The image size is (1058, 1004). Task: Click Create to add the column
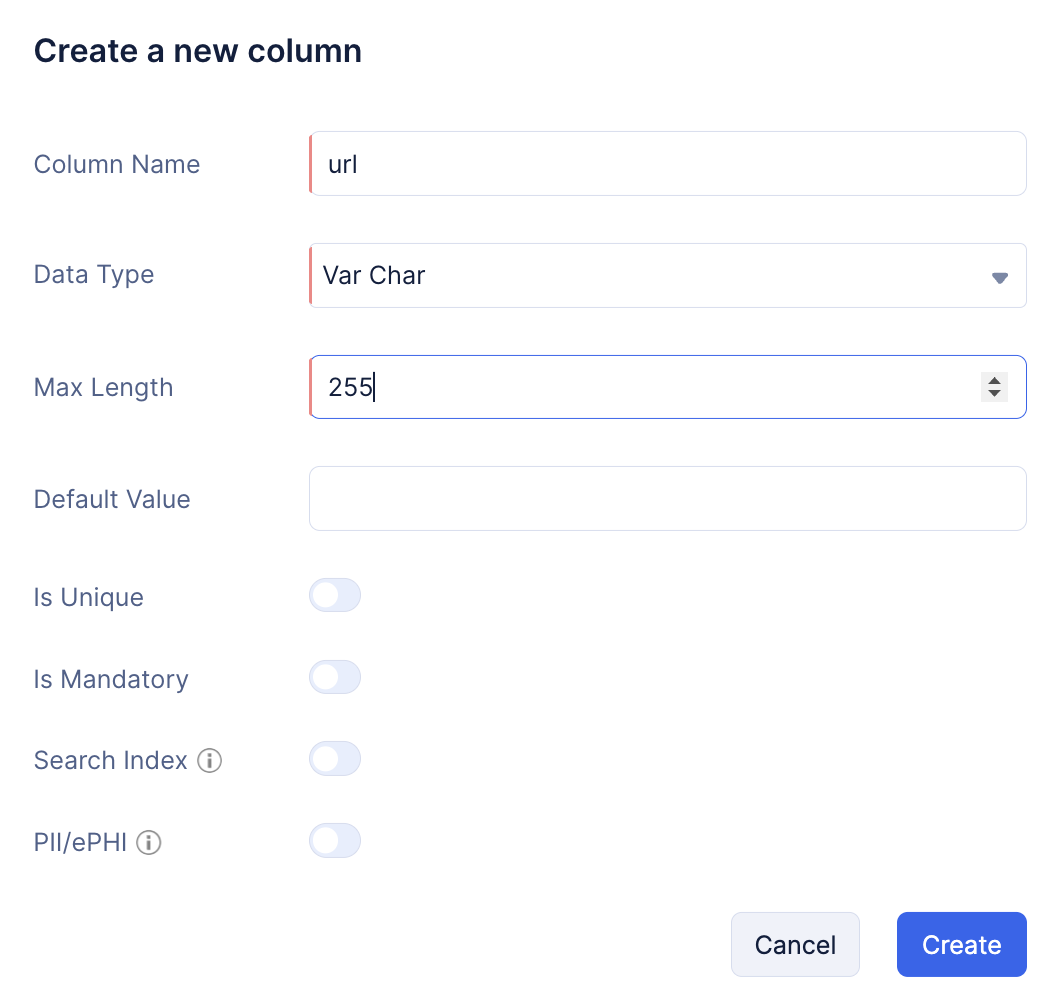tap(962, 945)
